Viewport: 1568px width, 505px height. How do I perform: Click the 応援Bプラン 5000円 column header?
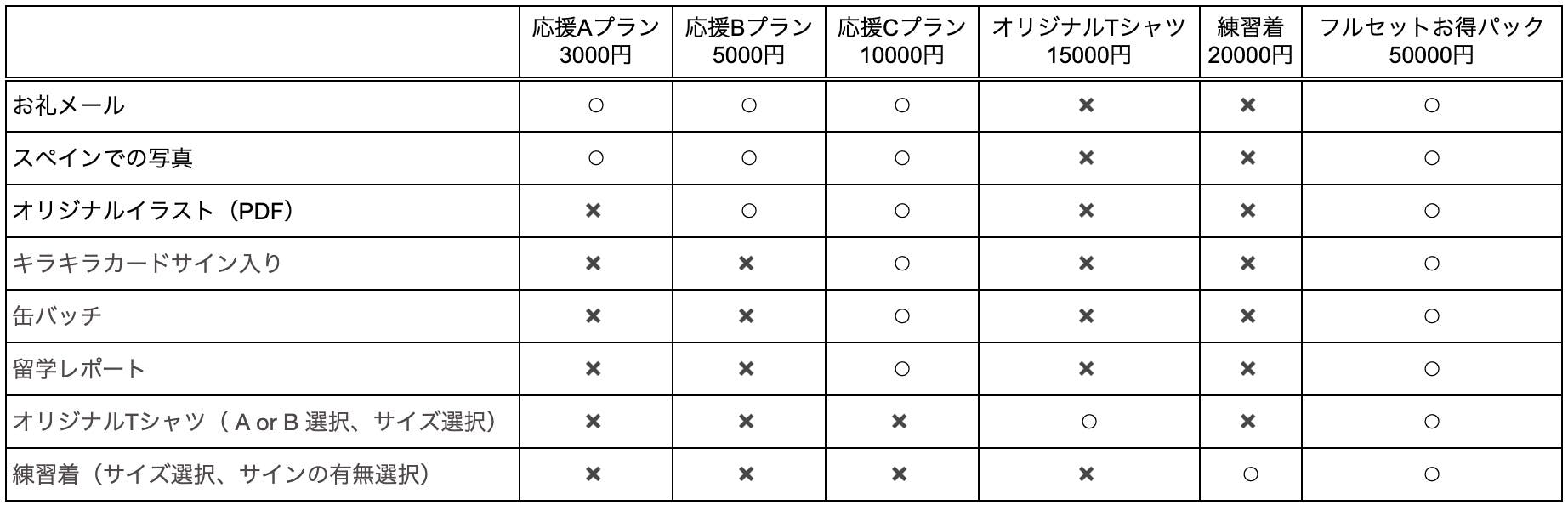pyautogui.click(x=748, y=41)
